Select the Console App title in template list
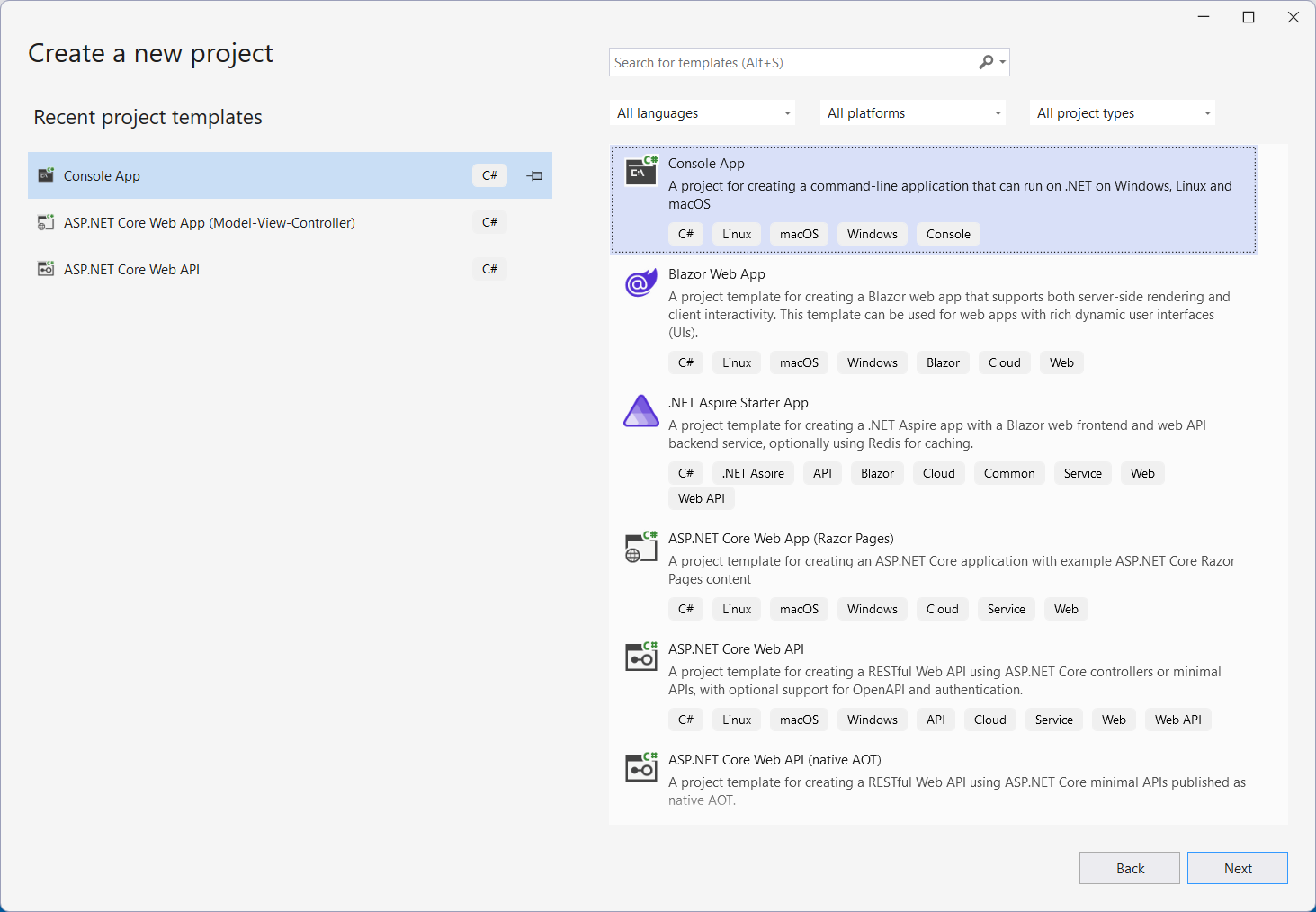This screenshot has width=1316, height=912. coord(706,164)
